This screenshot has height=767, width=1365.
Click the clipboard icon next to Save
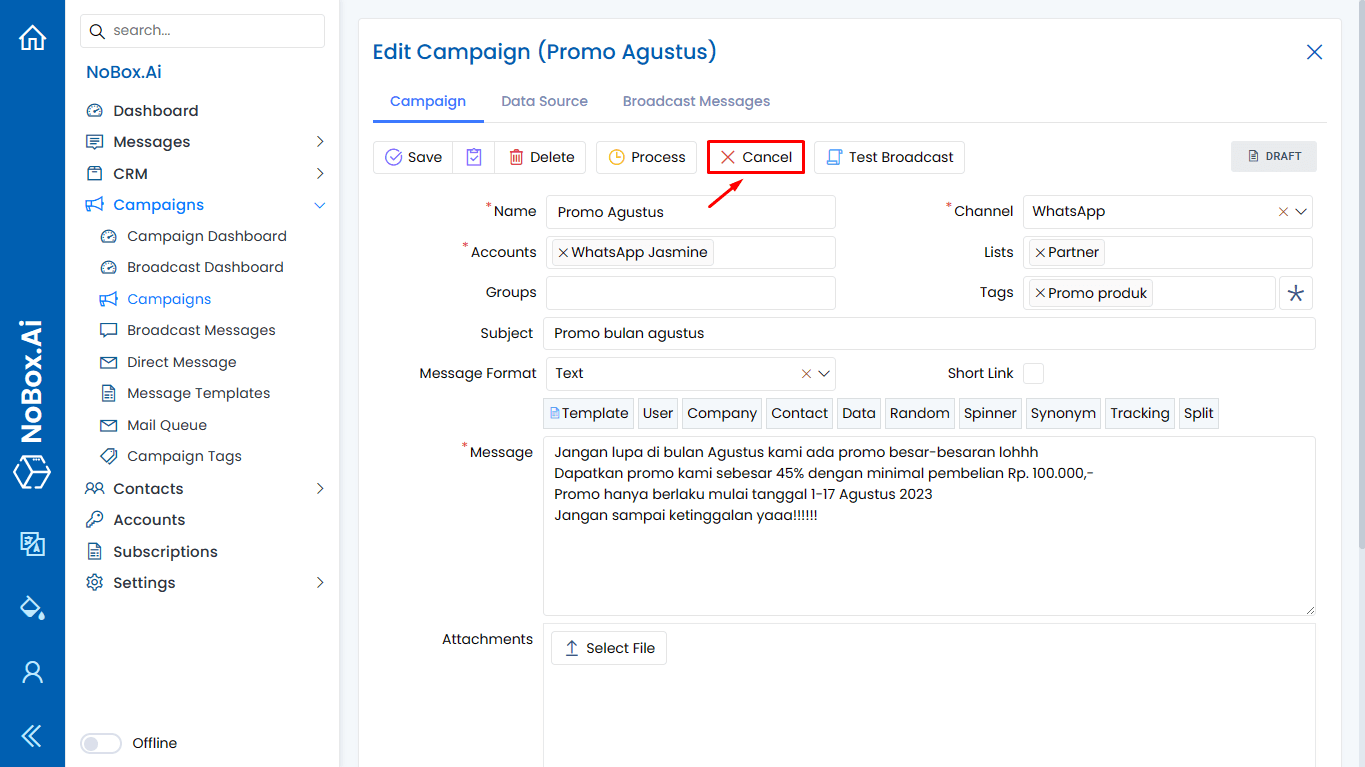point(472,157)
